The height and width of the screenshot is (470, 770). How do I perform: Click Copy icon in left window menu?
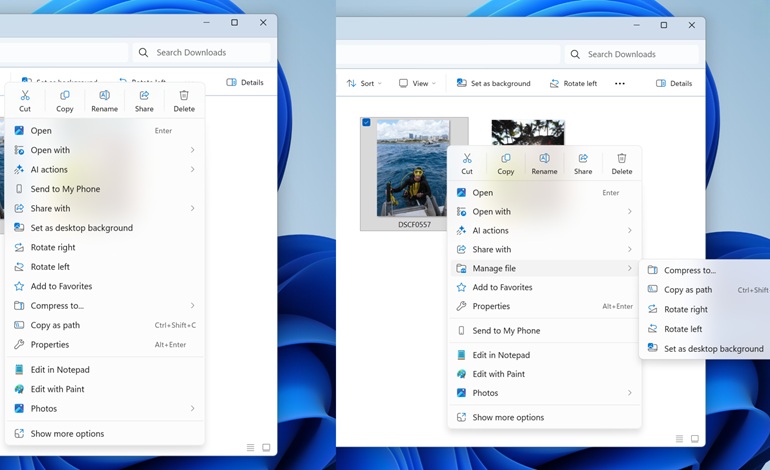[64, 95]
